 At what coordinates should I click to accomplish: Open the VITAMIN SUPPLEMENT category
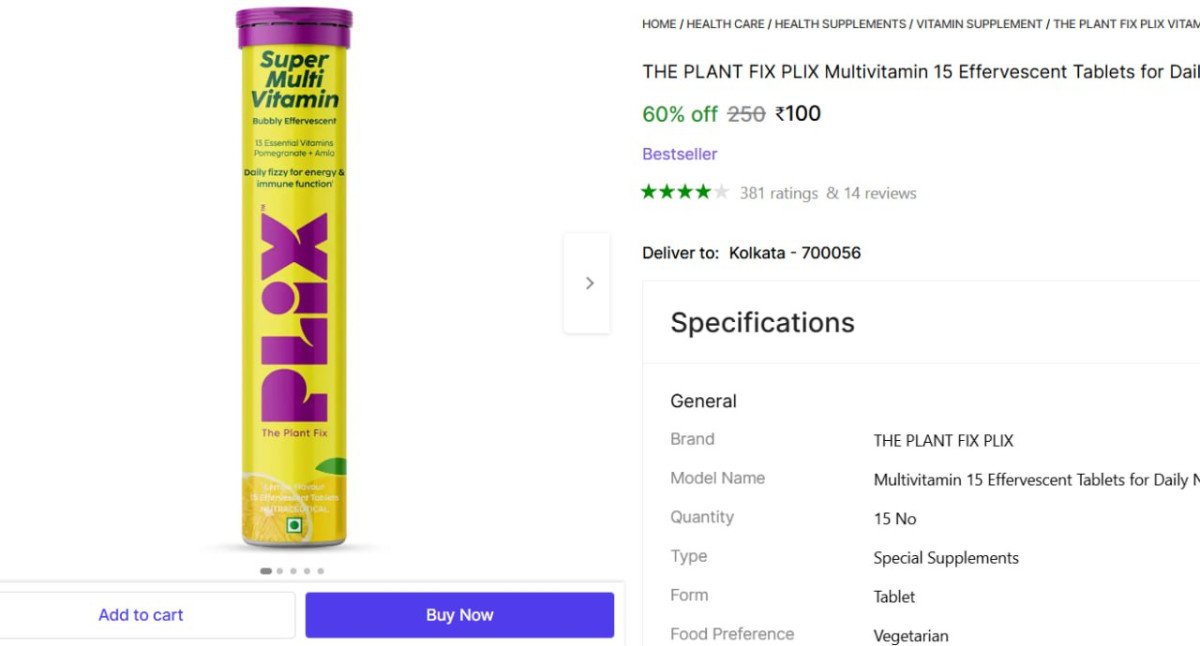click(979, 23)
